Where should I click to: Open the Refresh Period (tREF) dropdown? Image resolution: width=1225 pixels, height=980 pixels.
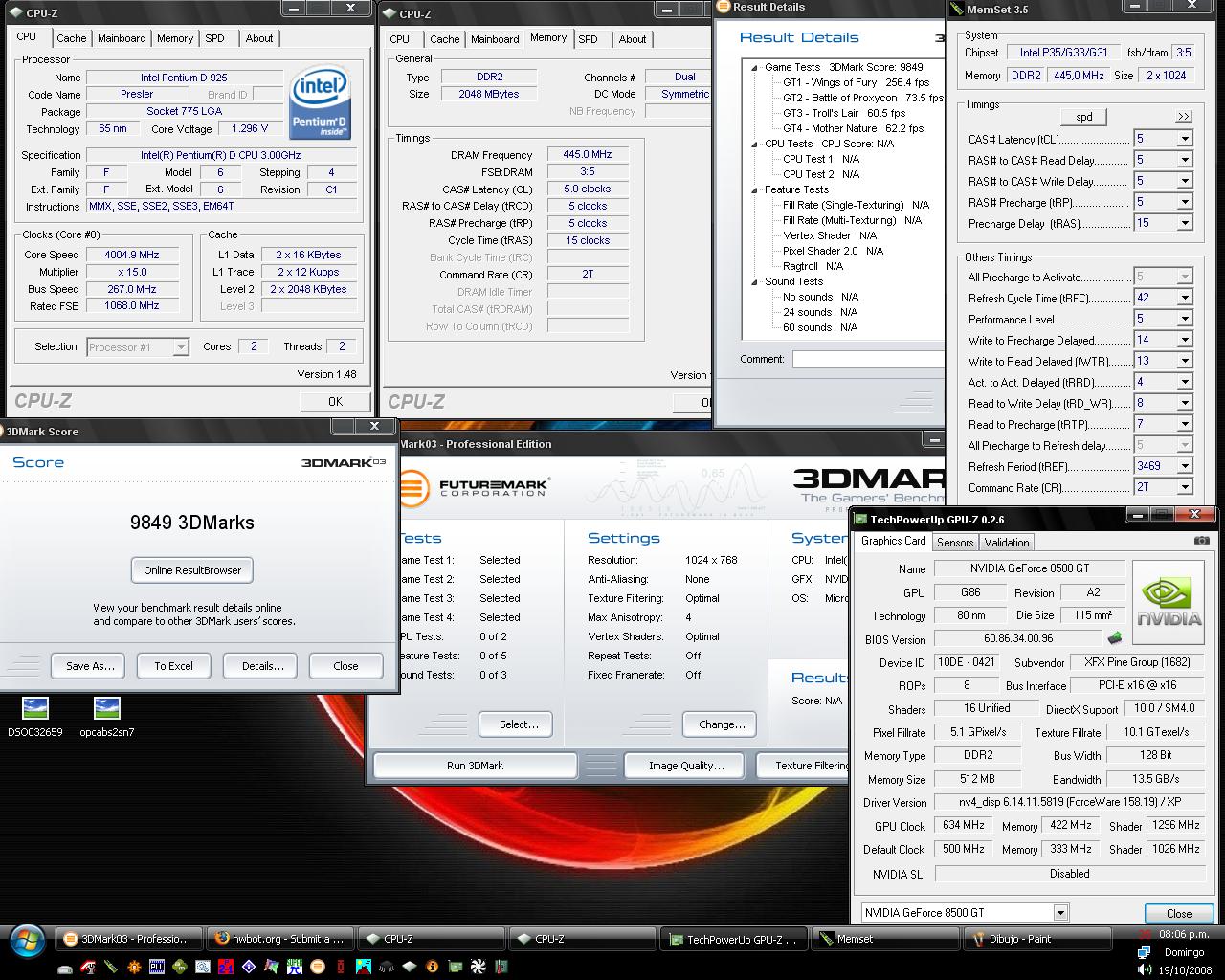pyautogui.click(x=1184, y=466)
